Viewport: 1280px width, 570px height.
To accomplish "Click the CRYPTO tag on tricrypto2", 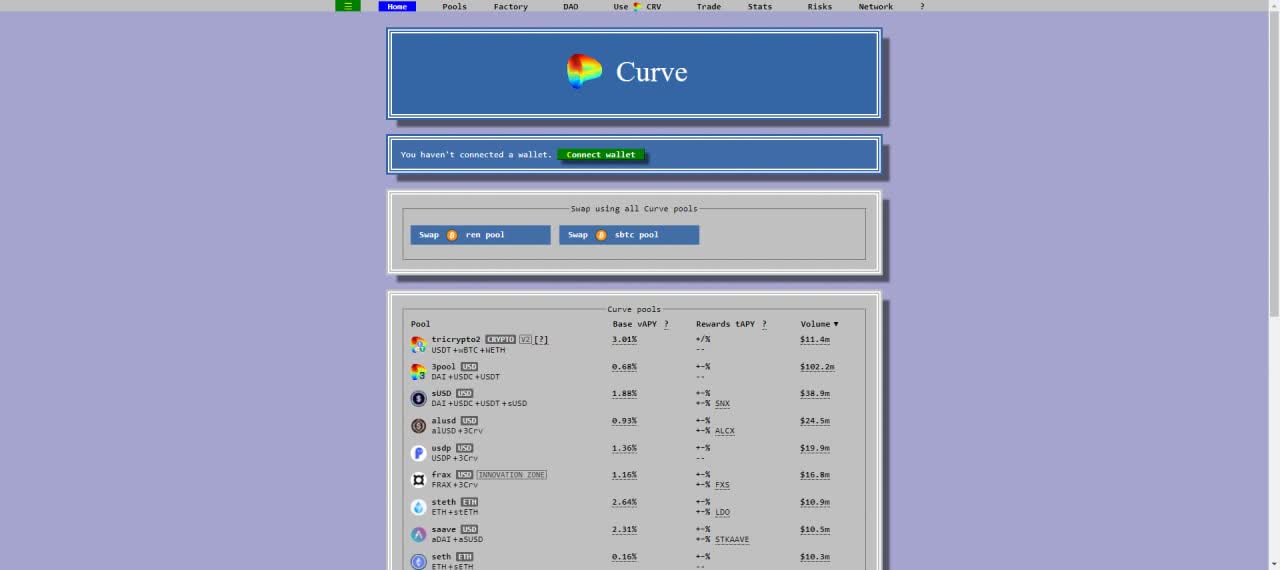I will pos(500,340).
